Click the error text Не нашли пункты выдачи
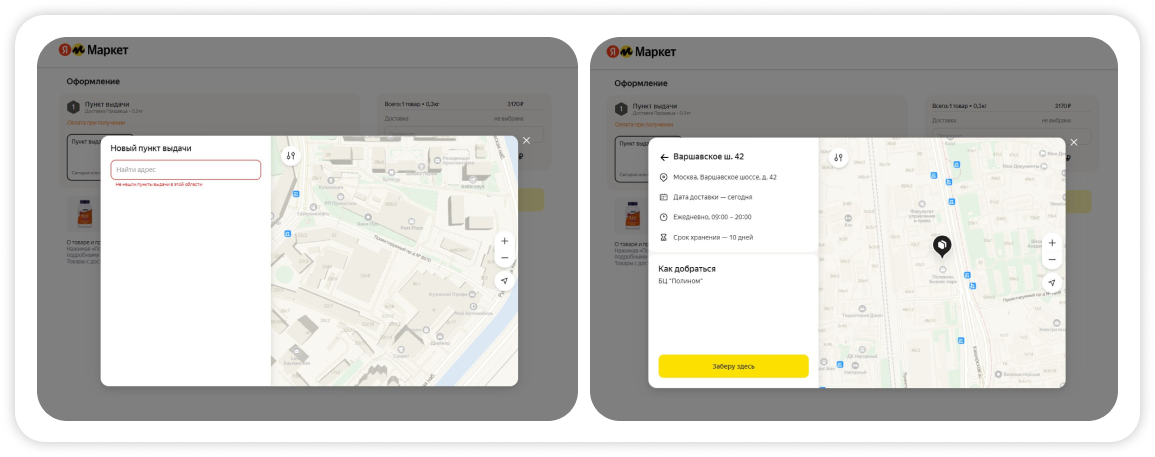Image resolution: width=1155 pixels, height=457 pixels. click(x=158, y=184)
